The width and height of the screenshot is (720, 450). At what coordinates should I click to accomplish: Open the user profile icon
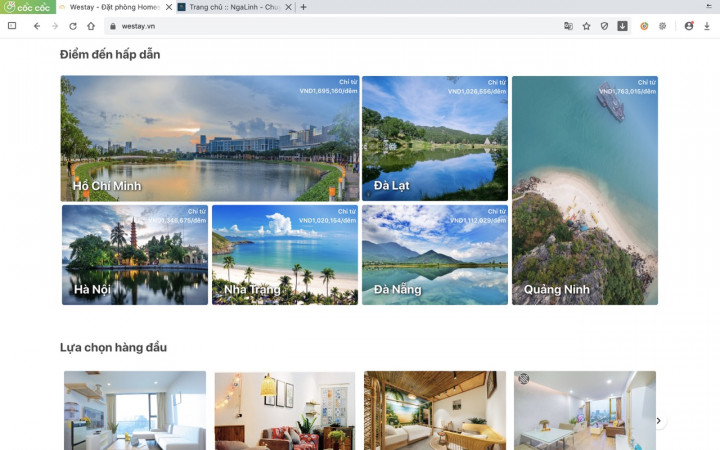(689, 26)
